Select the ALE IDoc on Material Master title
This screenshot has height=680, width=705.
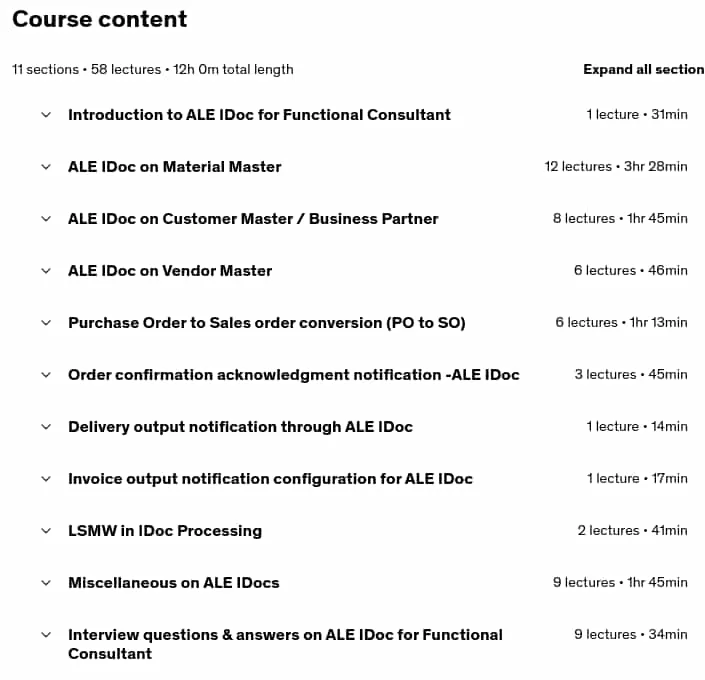(174, 167)
